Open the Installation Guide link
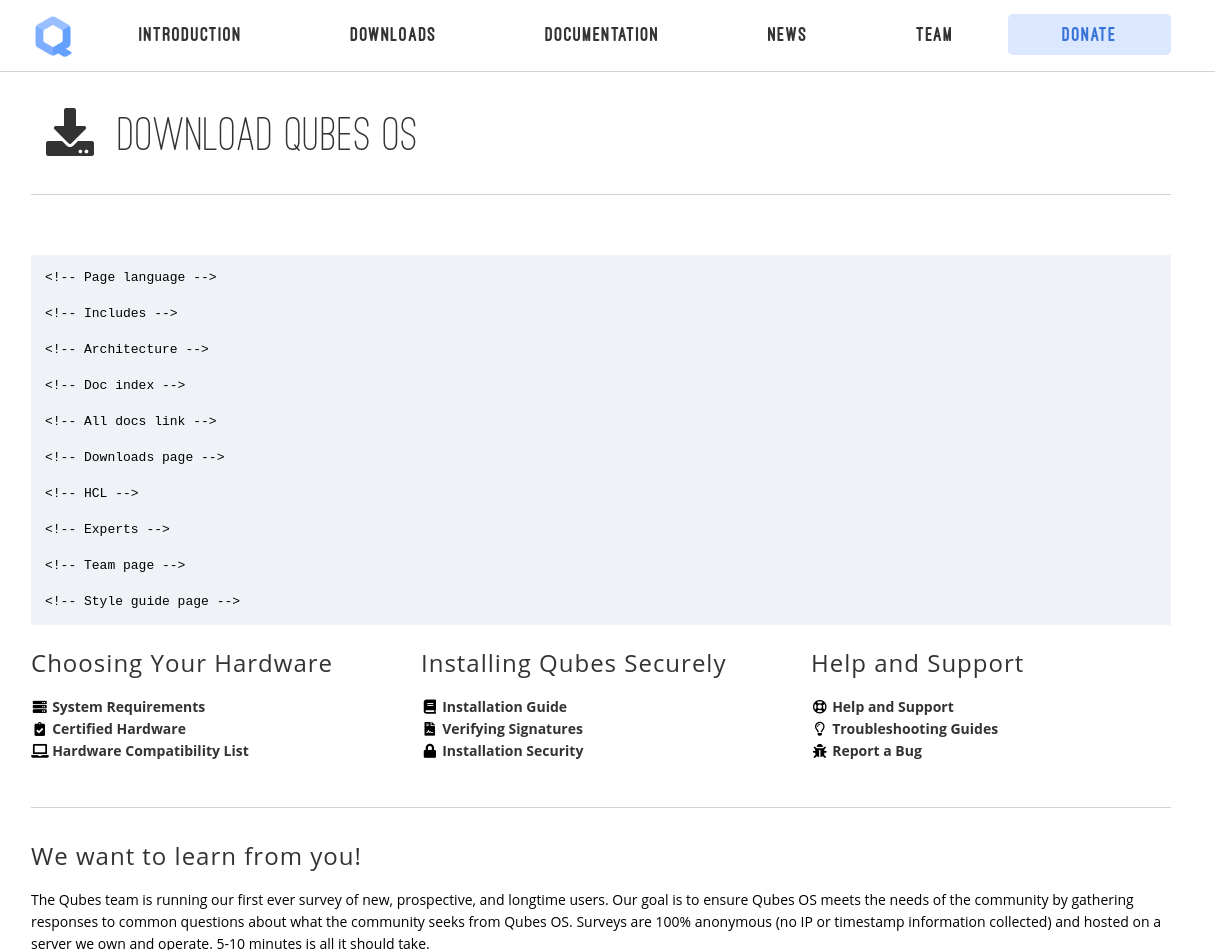This screenshot has height=950, width=1215. click(505, 707)
